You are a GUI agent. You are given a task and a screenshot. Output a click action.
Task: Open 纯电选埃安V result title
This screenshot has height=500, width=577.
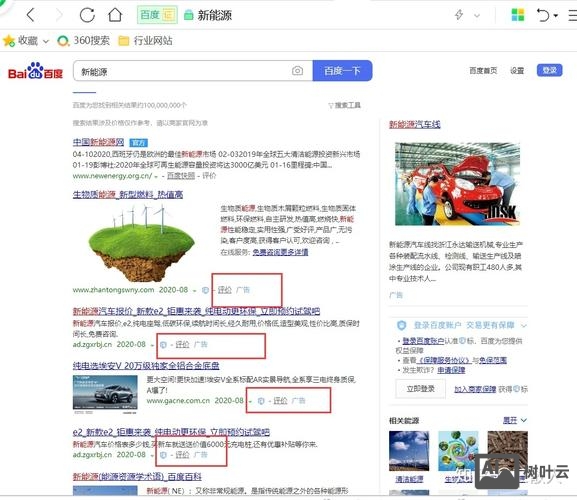pos(146,366)
